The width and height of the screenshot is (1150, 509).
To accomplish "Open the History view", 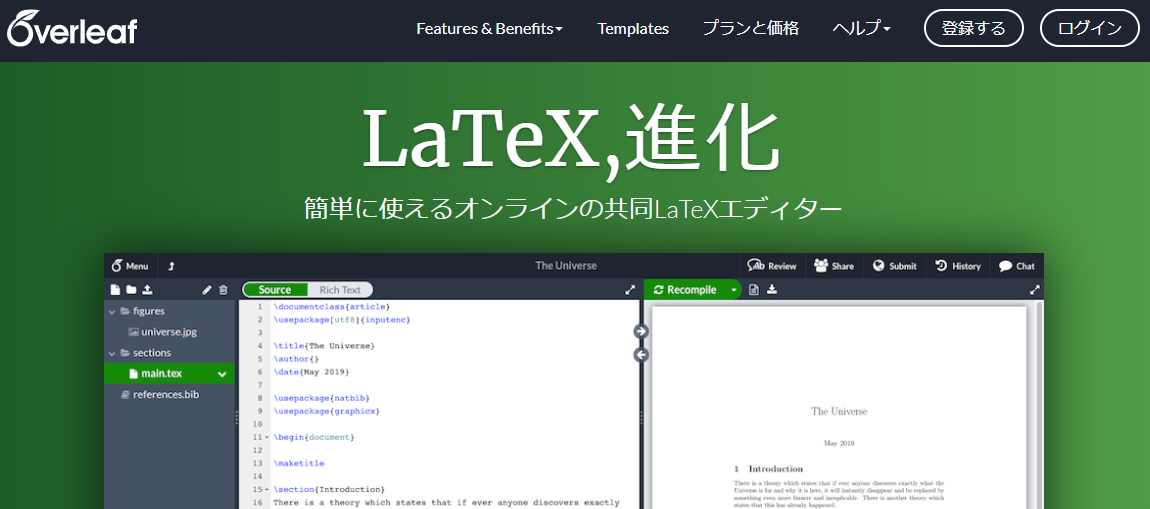I will pos(958,266).
